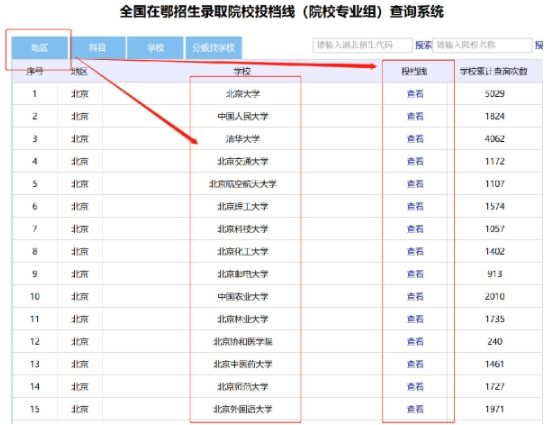Click the 学校累计查询次数 column header
The width and height of the screenshot is (547, 425).
(494, 72)
